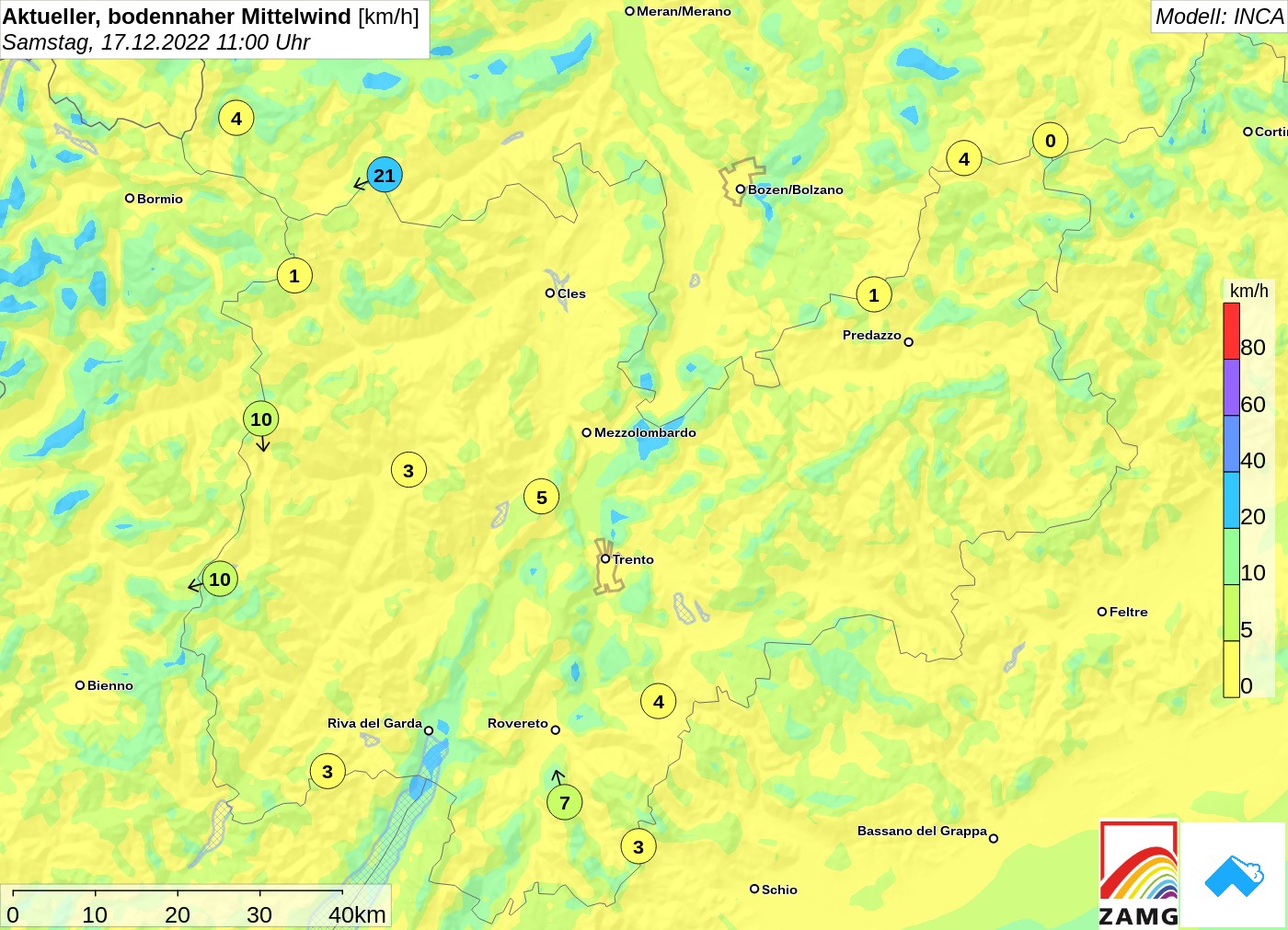Click the Mezzolombardo location dot
Screen dimensions: 1288x930
click(587, 432)
